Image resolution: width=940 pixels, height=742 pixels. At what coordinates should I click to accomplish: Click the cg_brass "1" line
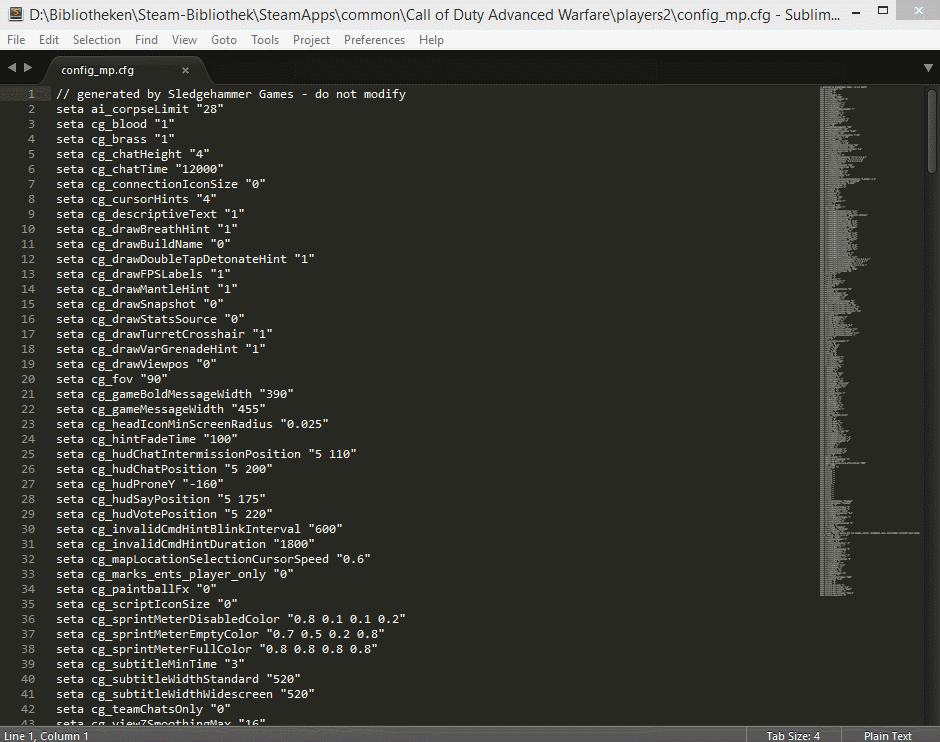(115, 139)
